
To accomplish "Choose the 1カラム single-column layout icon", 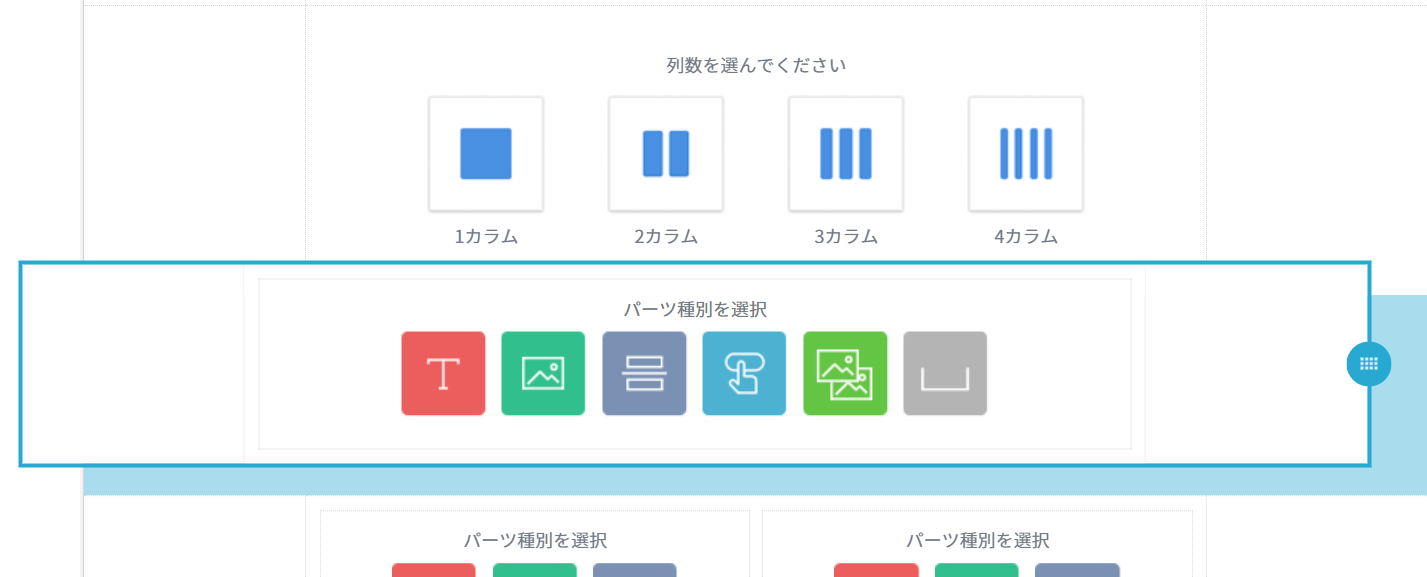I will (486, 154).
